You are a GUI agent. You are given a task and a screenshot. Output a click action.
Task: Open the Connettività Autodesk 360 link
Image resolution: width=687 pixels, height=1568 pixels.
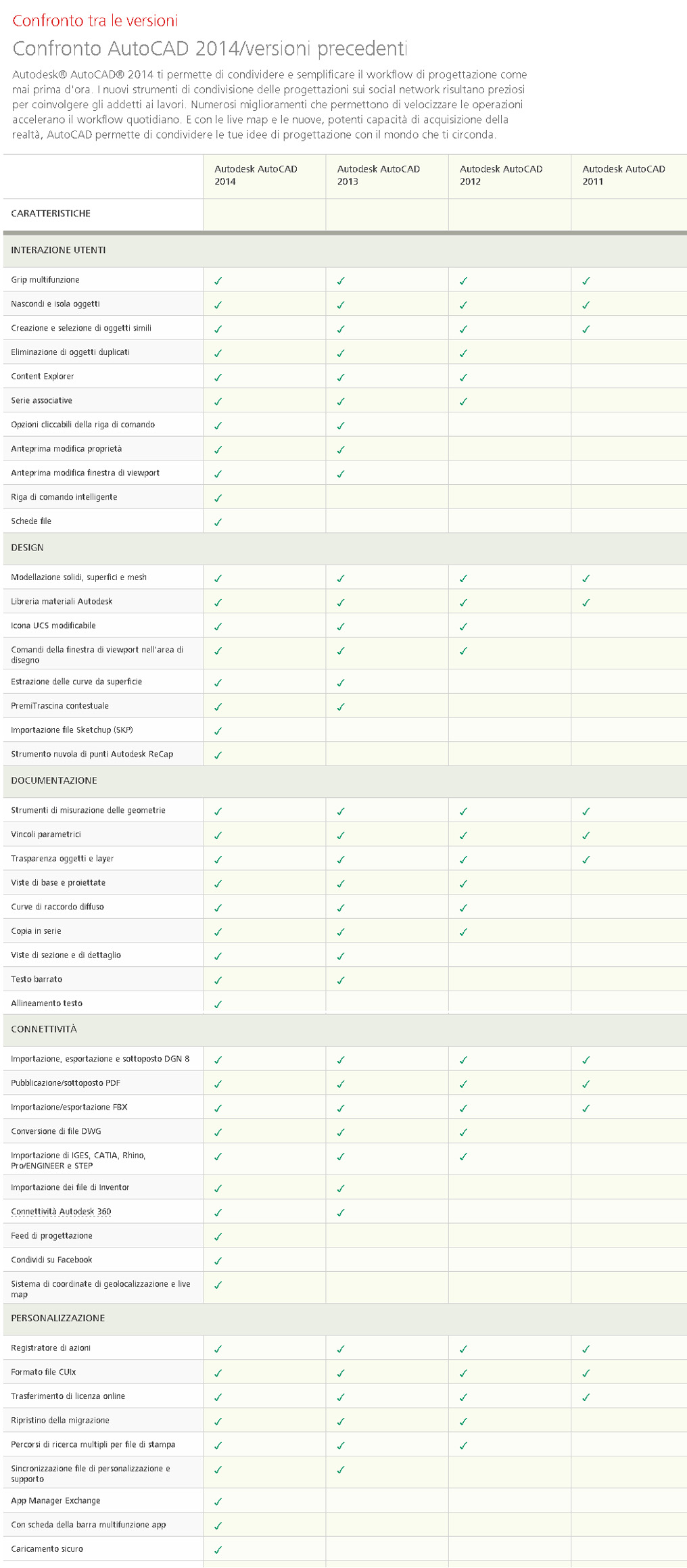(x=61, y=1212)
